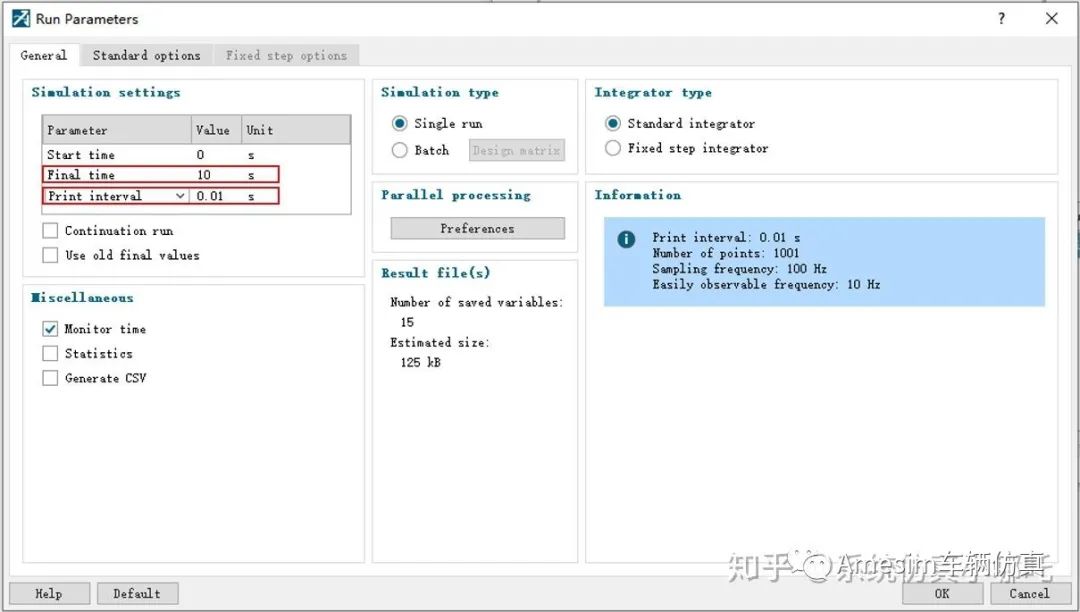Click the blue info icon in the Information panel
The width and height of the screenshot is (1080, 612).
[624, 237]
